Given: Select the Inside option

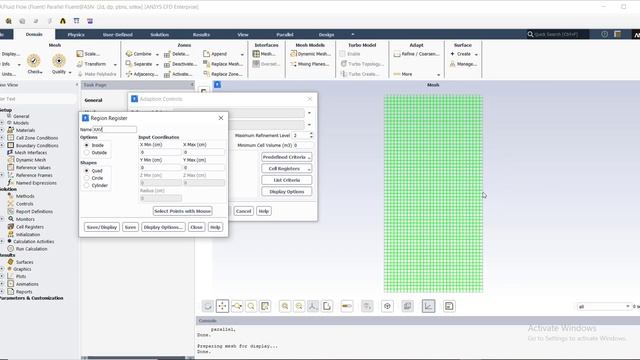Looking at the screenshot, I should pos(87,145).
